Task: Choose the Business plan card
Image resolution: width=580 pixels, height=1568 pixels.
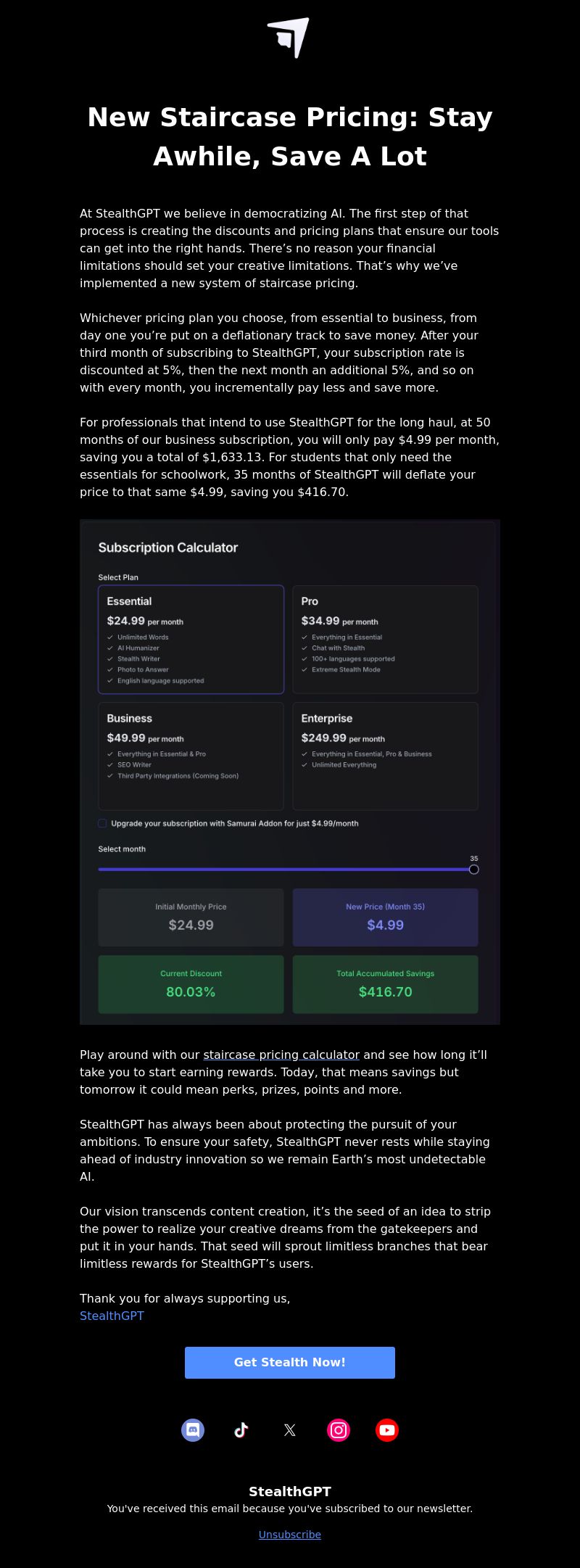Action: coord(191,756)
